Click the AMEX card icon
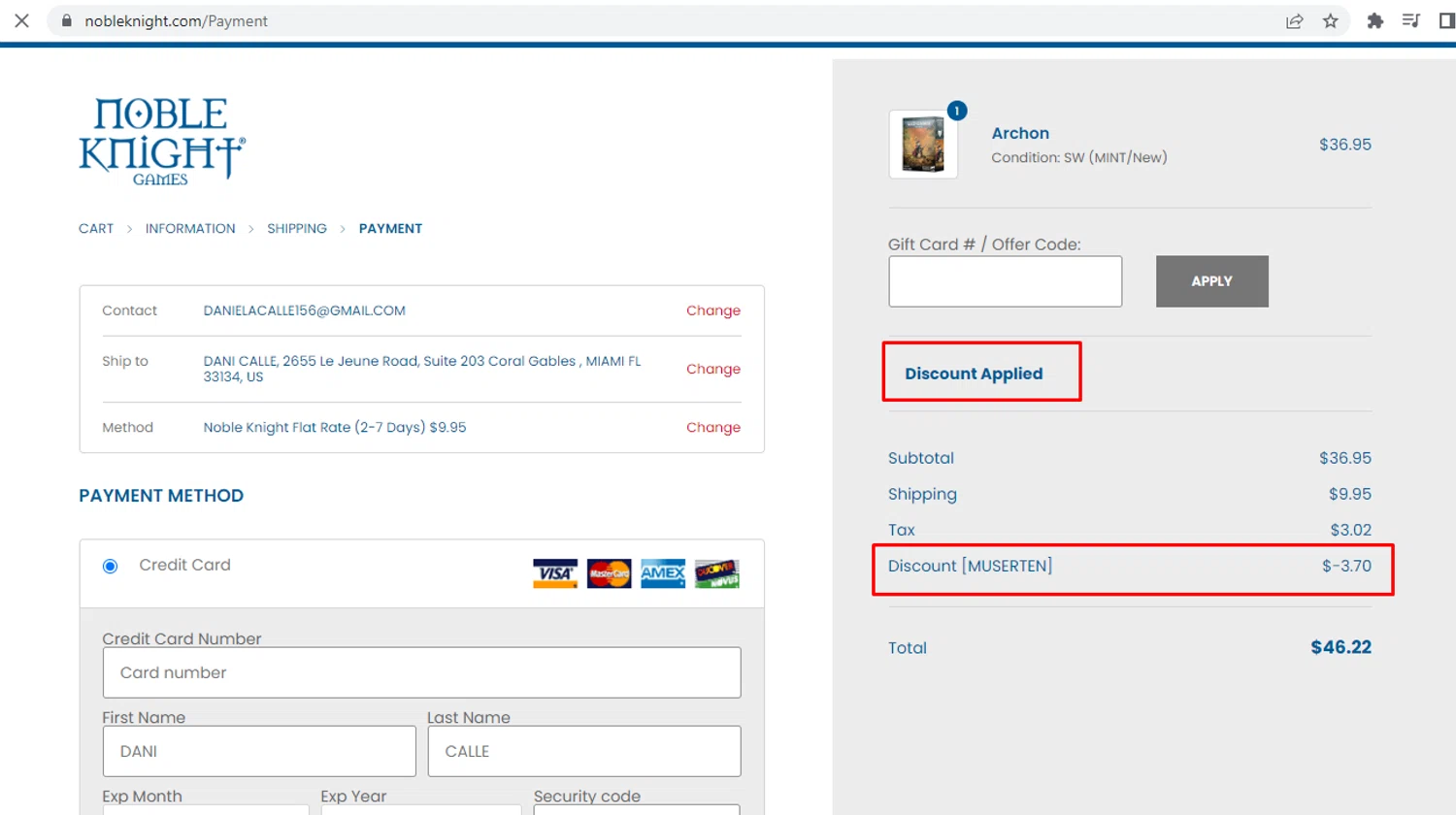This screenshot has height=815, width=1456. [x=663, y=573]
